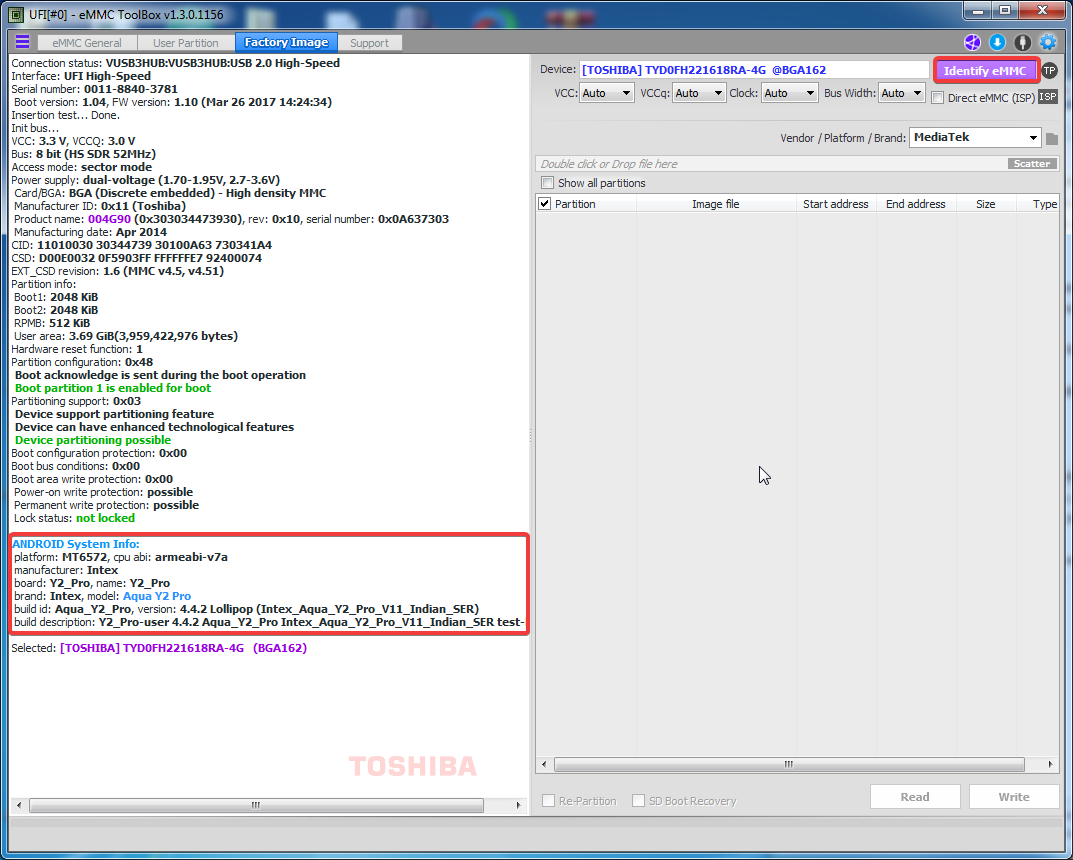The width and height of the screenshot is (1073, 860).
Task: Toggle the Re-Partition checkbox
Action: point(548,800)
